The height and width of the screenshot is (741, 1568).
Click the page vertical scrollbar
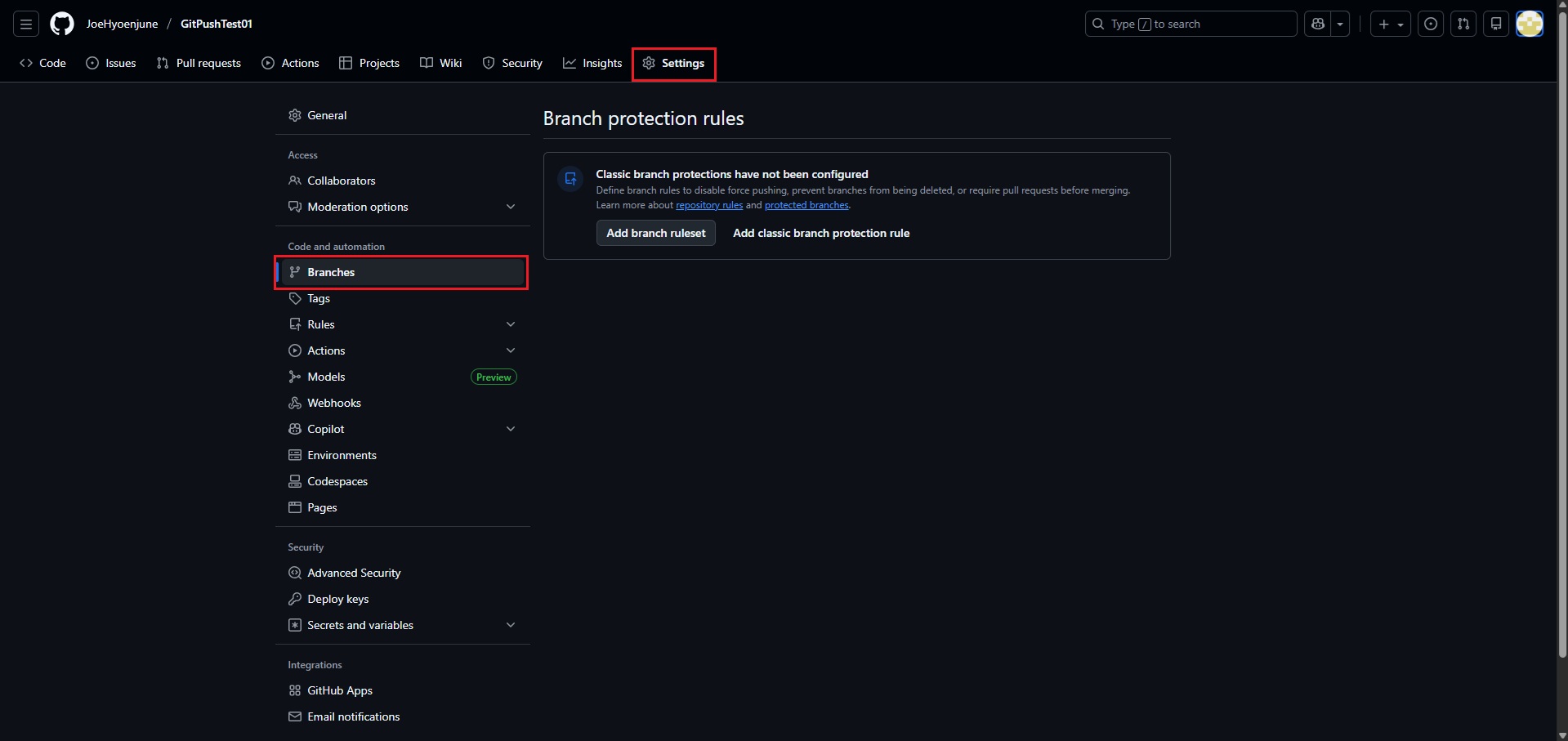1562,335
